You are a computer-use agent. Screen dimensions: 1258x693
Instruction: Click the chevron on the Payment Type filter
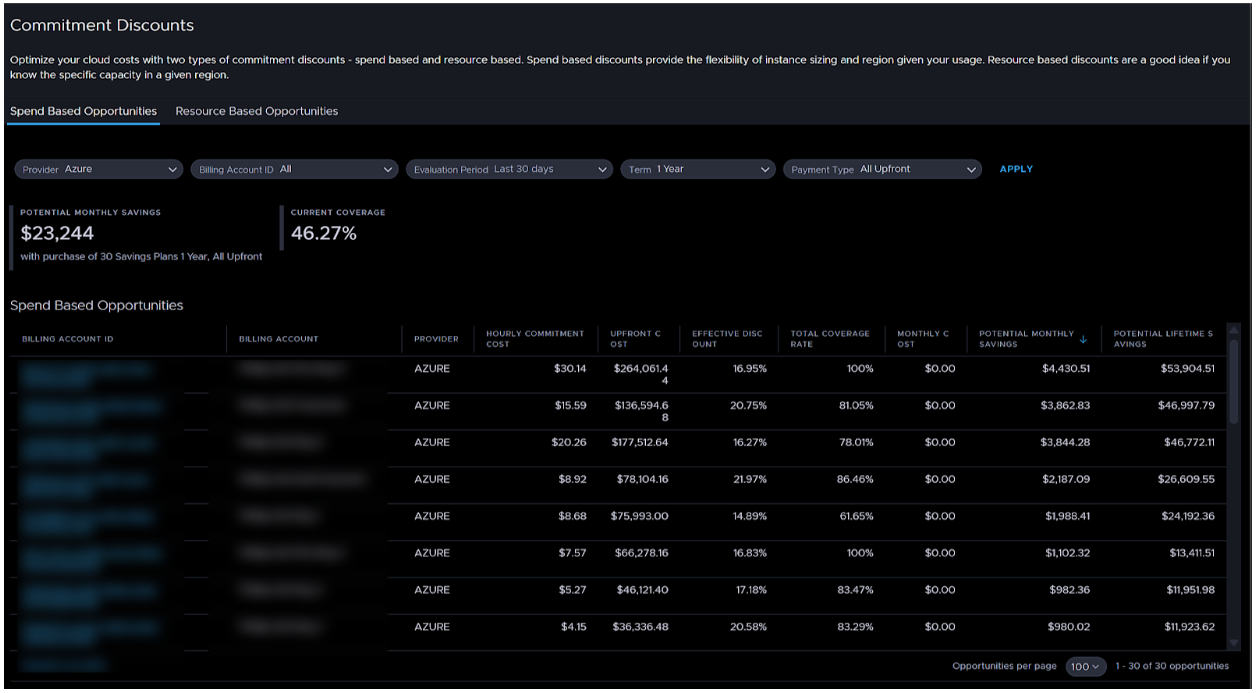pyautogui.click(x=971, y=169)
